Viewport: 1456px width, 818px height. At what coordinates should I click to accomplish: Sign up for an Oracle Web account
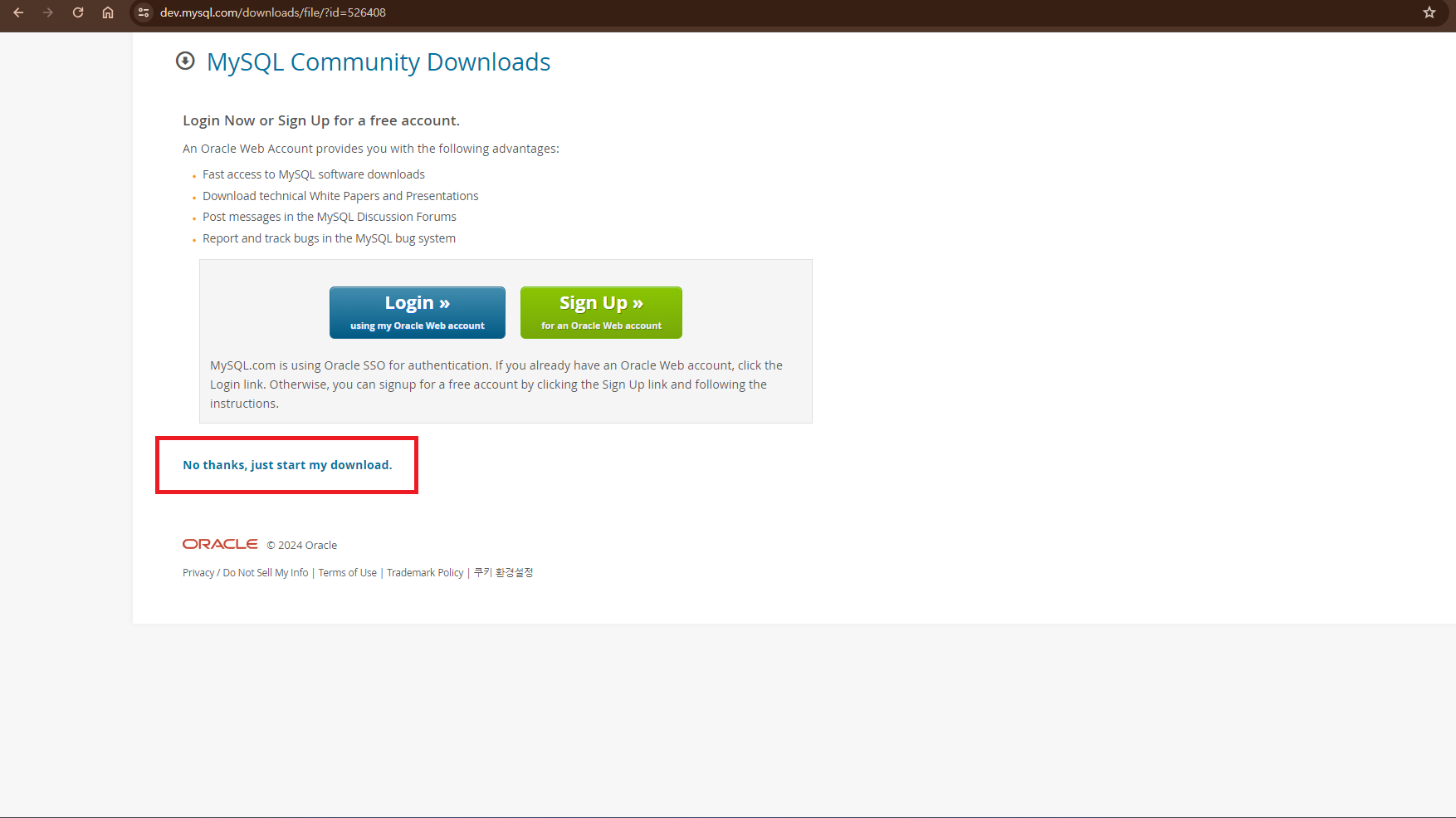pos(601,312)
